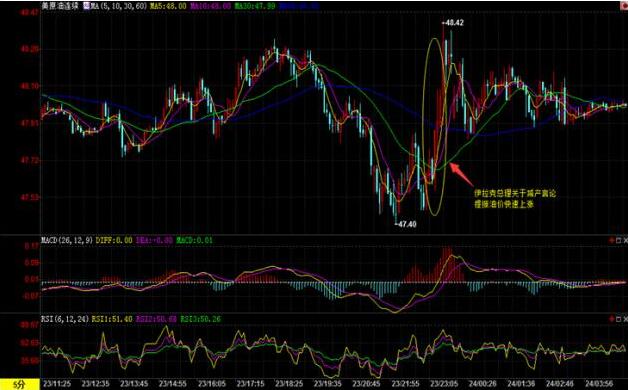The image size is (628, 390).
Task: Click the red diamond icon in RSI panel
Action: [x=611, y=319]
